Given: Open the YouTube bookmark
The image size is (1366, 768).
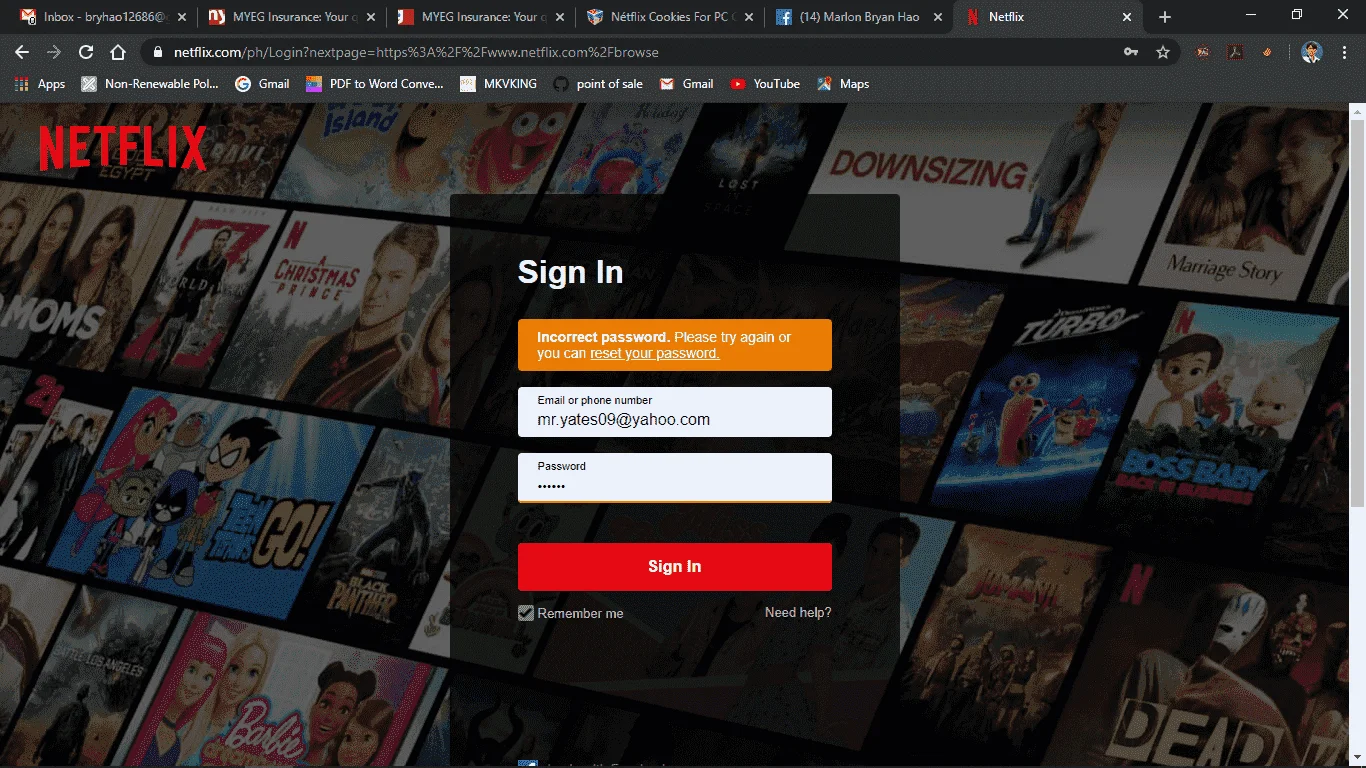Looking at the screenshot, I should click(x=765, y=84).
